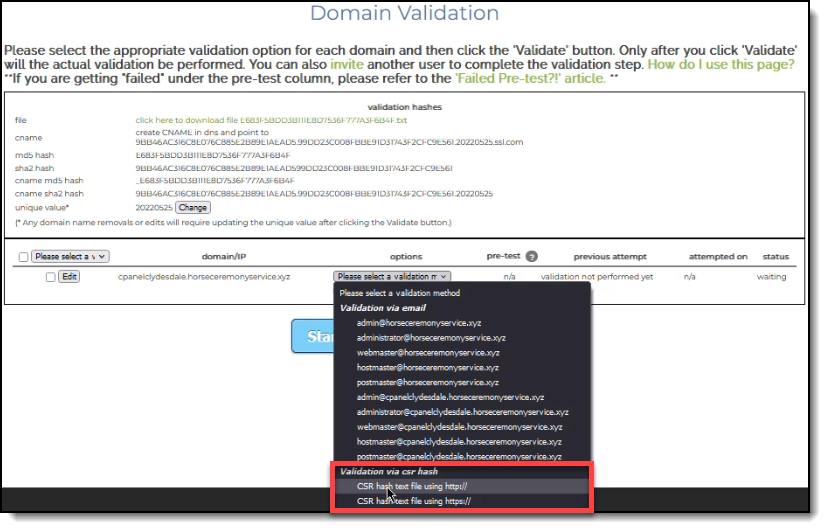Open the header 'Please select a v' dropdown

(70, 257)
